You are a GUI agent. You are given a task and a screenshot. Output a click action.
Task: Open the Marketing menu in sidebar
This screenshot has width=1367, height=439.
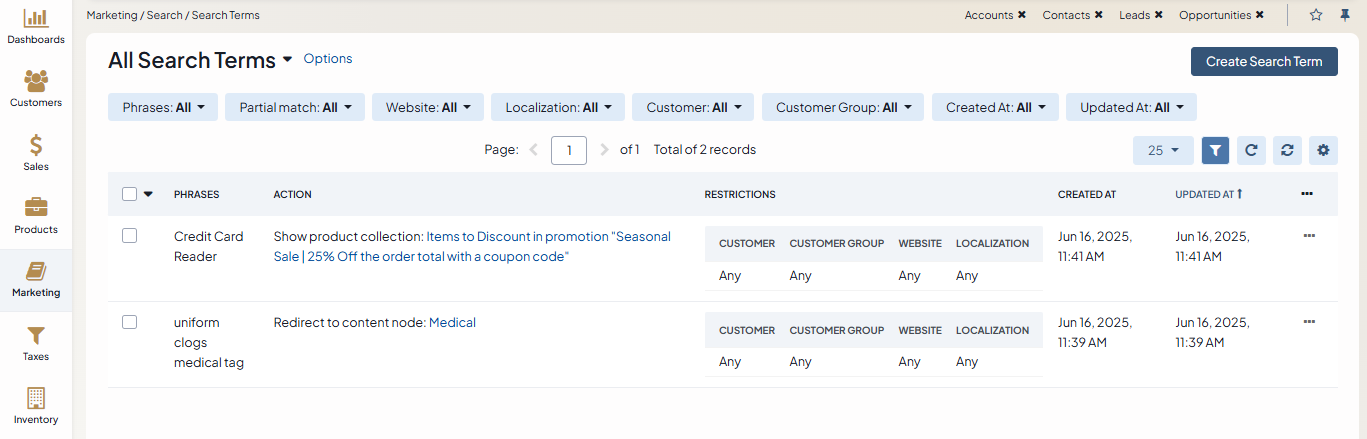pyautogui.click(x=36, y=279)
